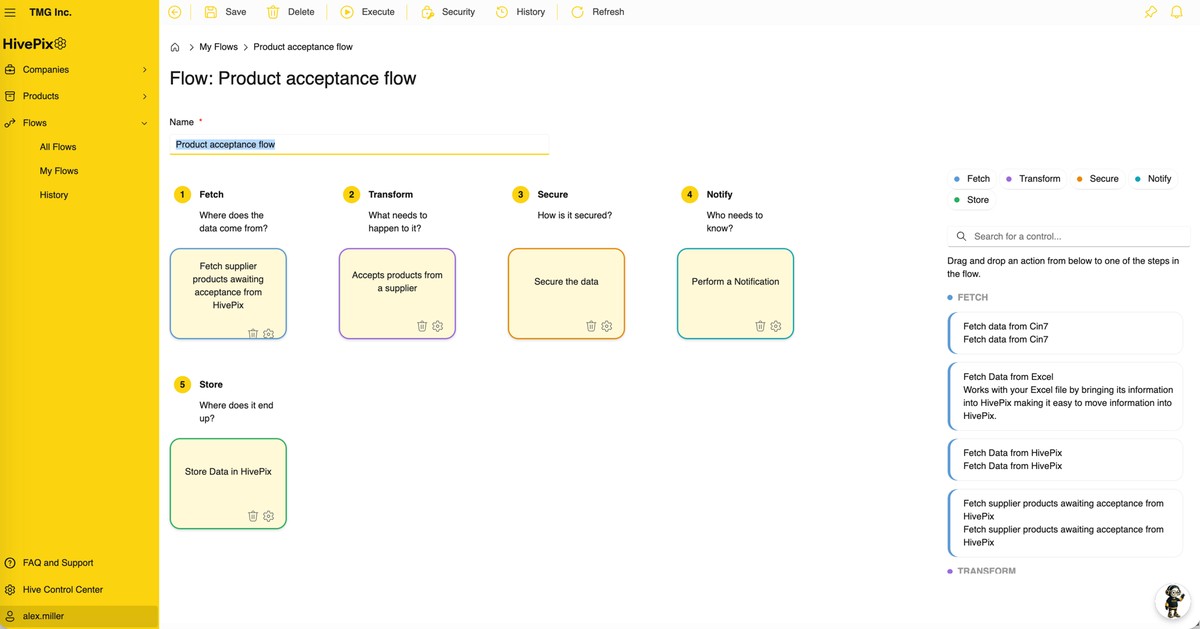Filter controls by the Transform chip
This screenshot has width=1200, height=629.
tap(1033, 179)
